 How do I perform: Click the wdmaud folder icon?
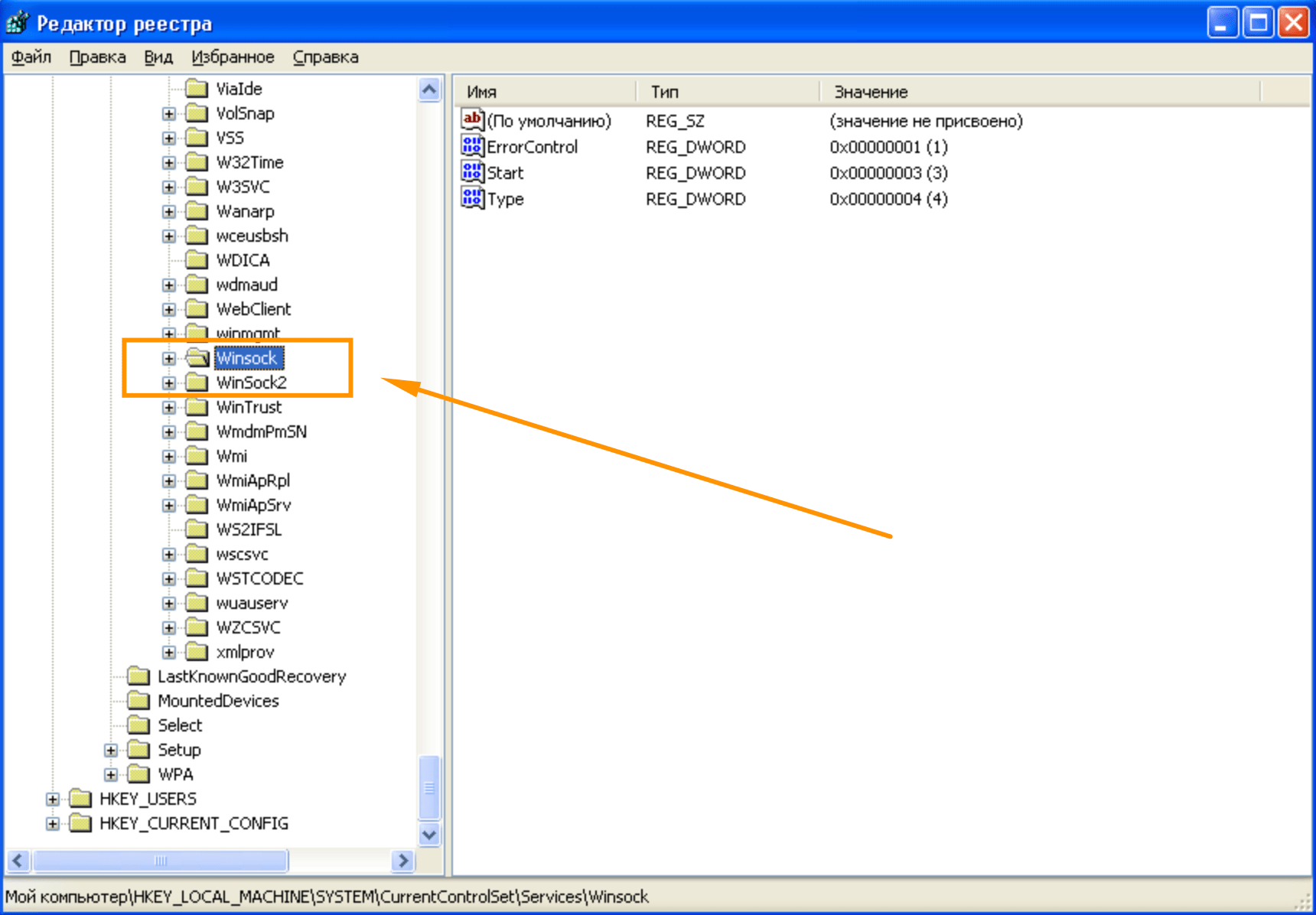[197, 285]
